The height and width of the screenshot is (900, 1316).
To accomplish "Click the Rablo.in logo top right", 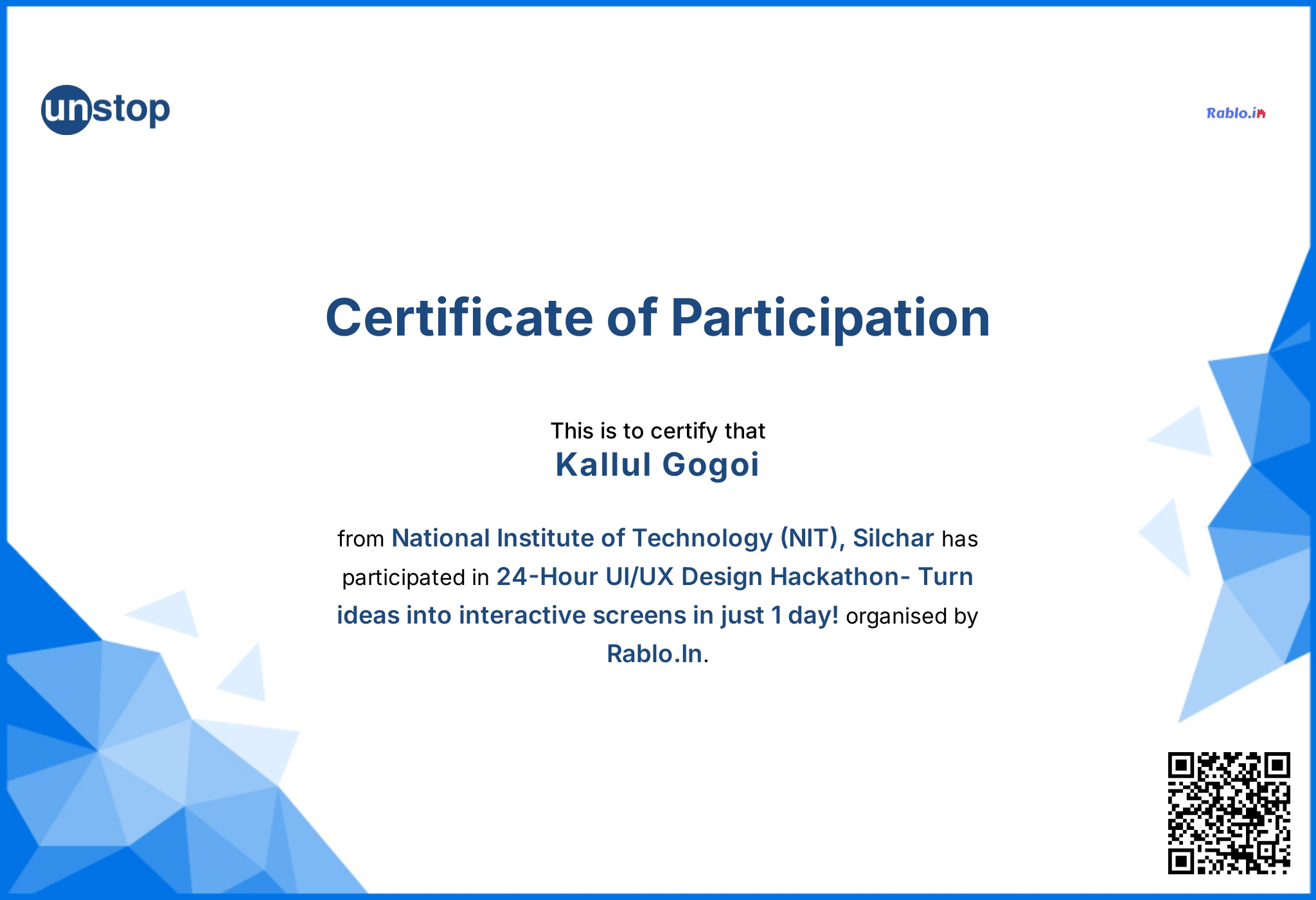I will 1235,113.
